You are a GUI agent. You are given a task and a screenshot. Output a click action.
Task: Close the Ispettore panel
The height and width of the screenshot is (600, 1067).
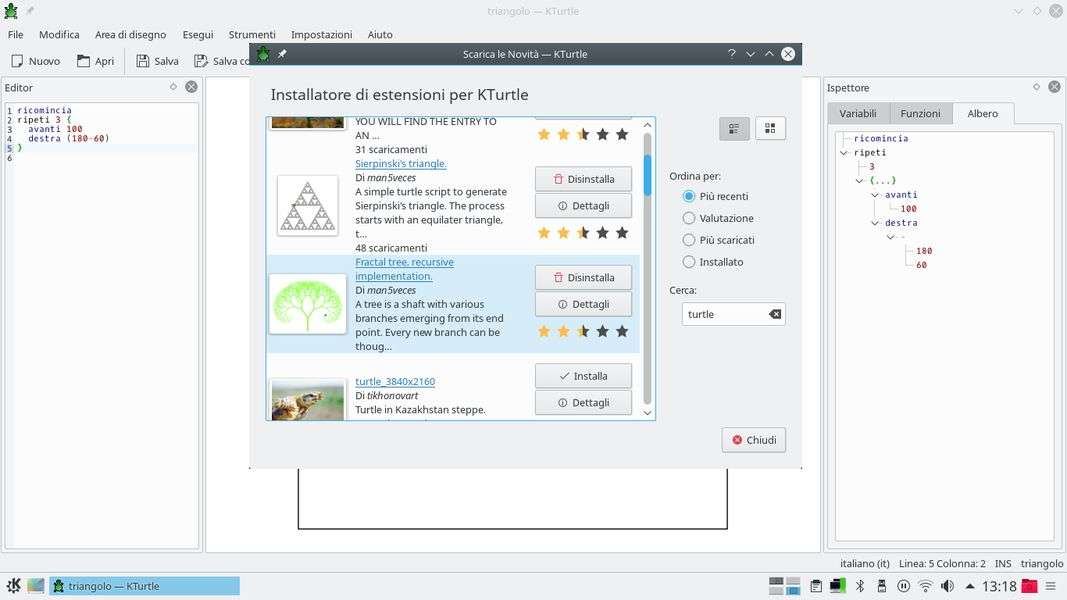(1054, 87)
